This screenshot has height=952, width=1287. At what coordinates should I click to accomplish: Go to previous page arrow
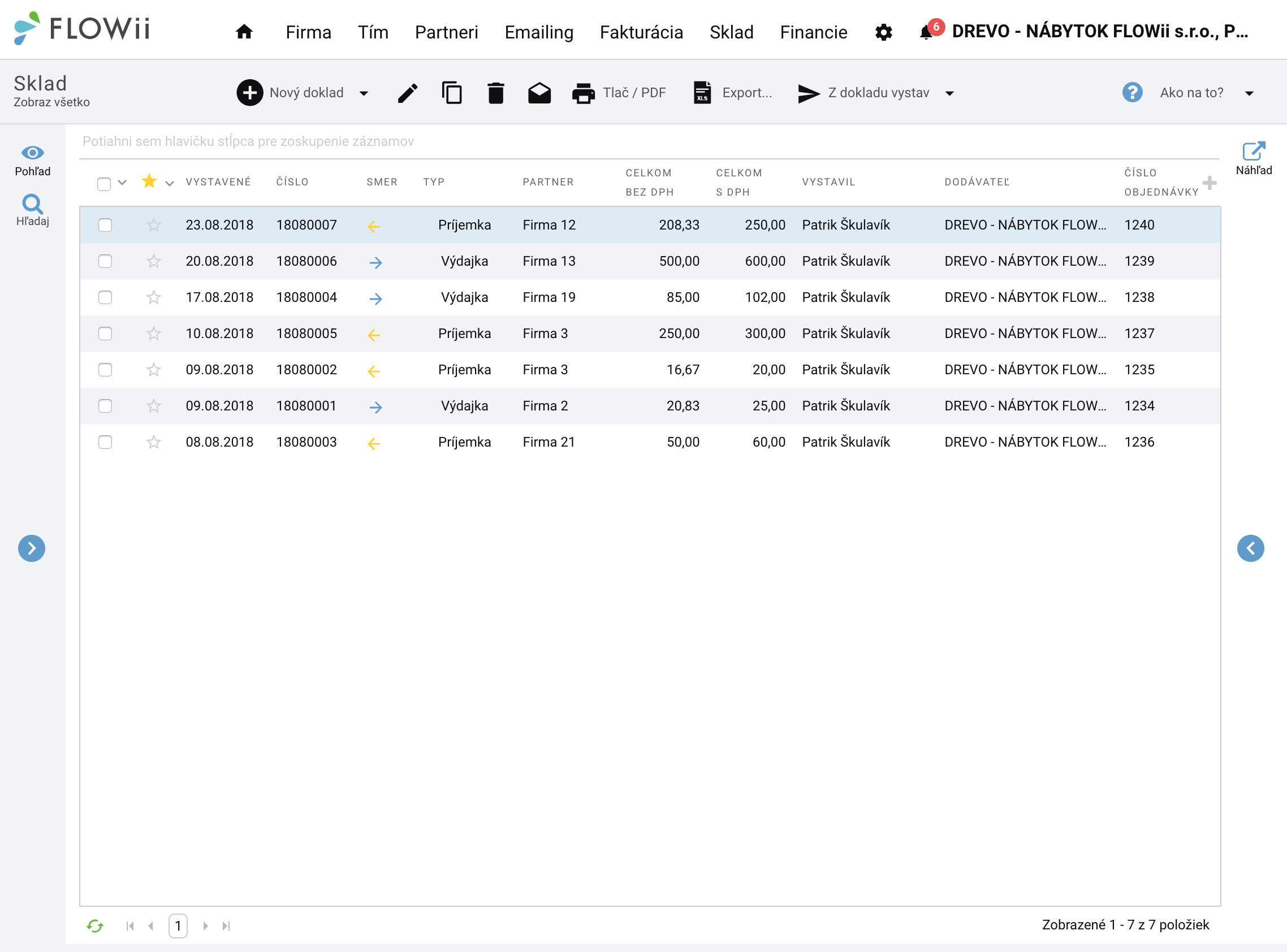[151, 925]
